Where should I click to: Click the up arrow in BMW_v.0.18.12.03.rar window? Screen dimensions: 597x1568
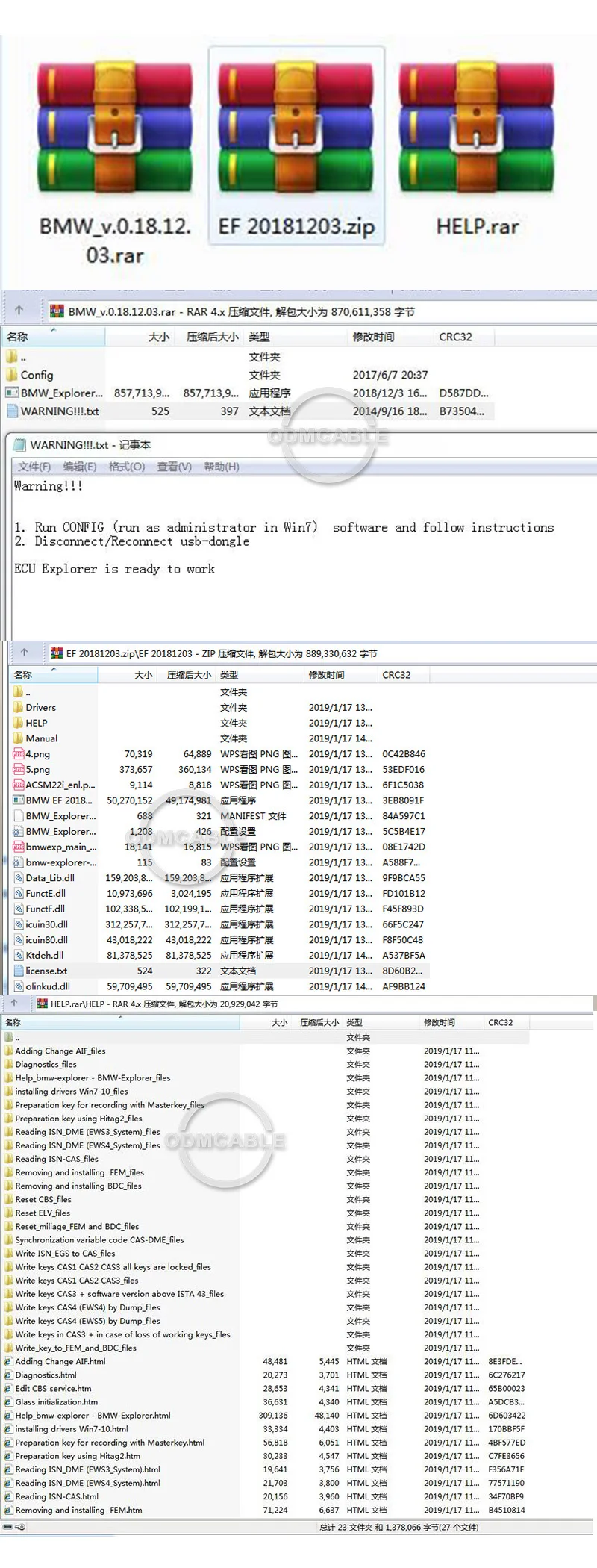click(x=19, y=311)
